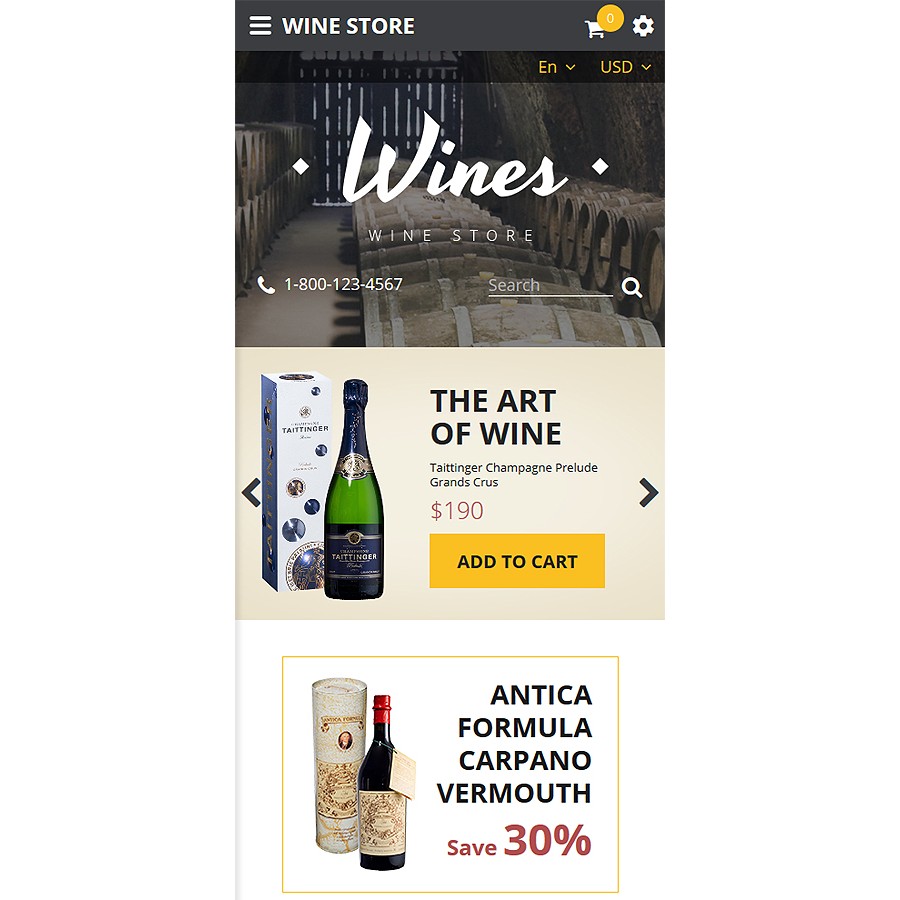Click the Search input field
Viewport: 900px width, 900px height.
550,285
